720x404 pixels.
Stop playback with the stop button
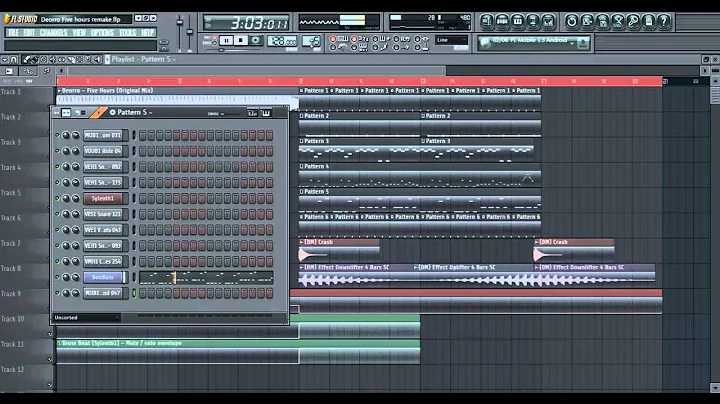pyautogui.click(x=241, y=41)
